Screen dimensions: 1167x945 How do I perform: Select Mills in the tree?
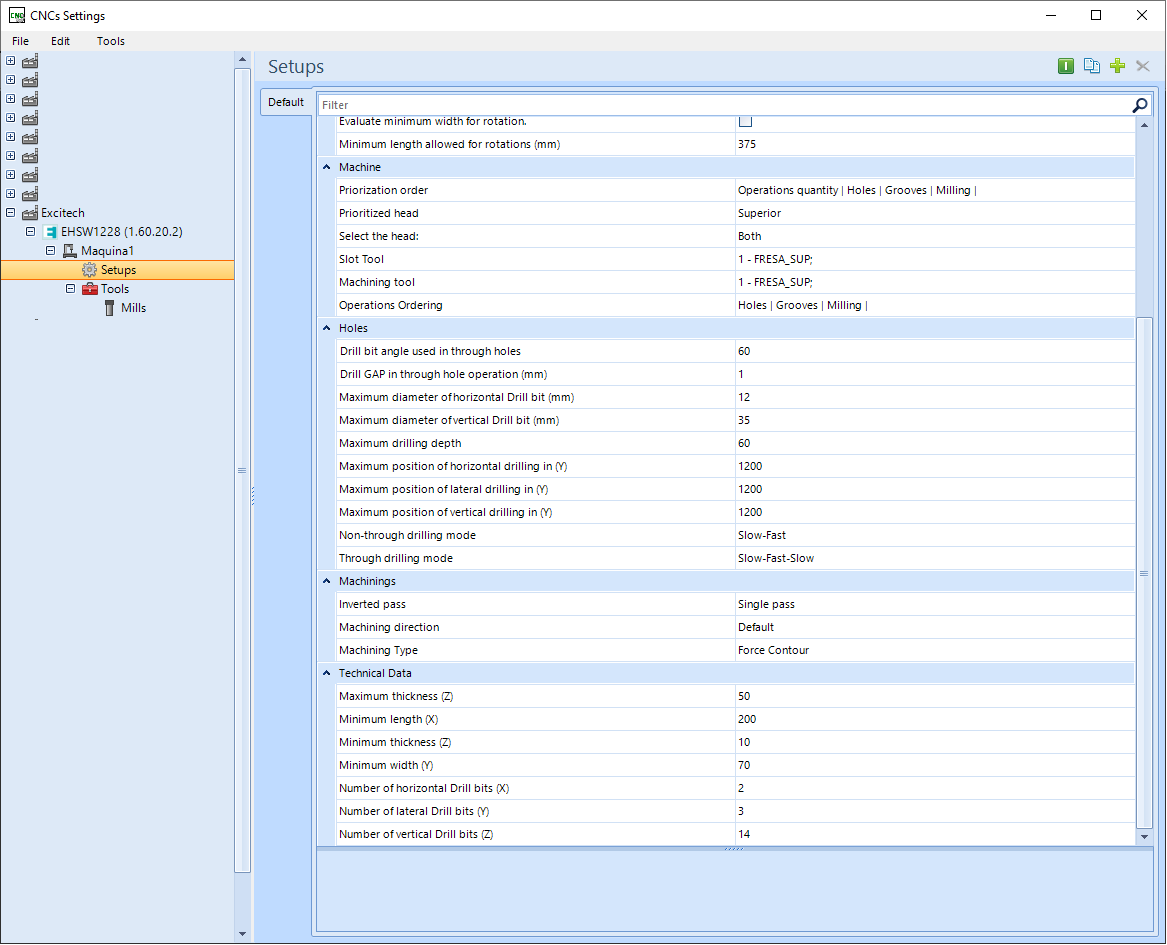133,308
